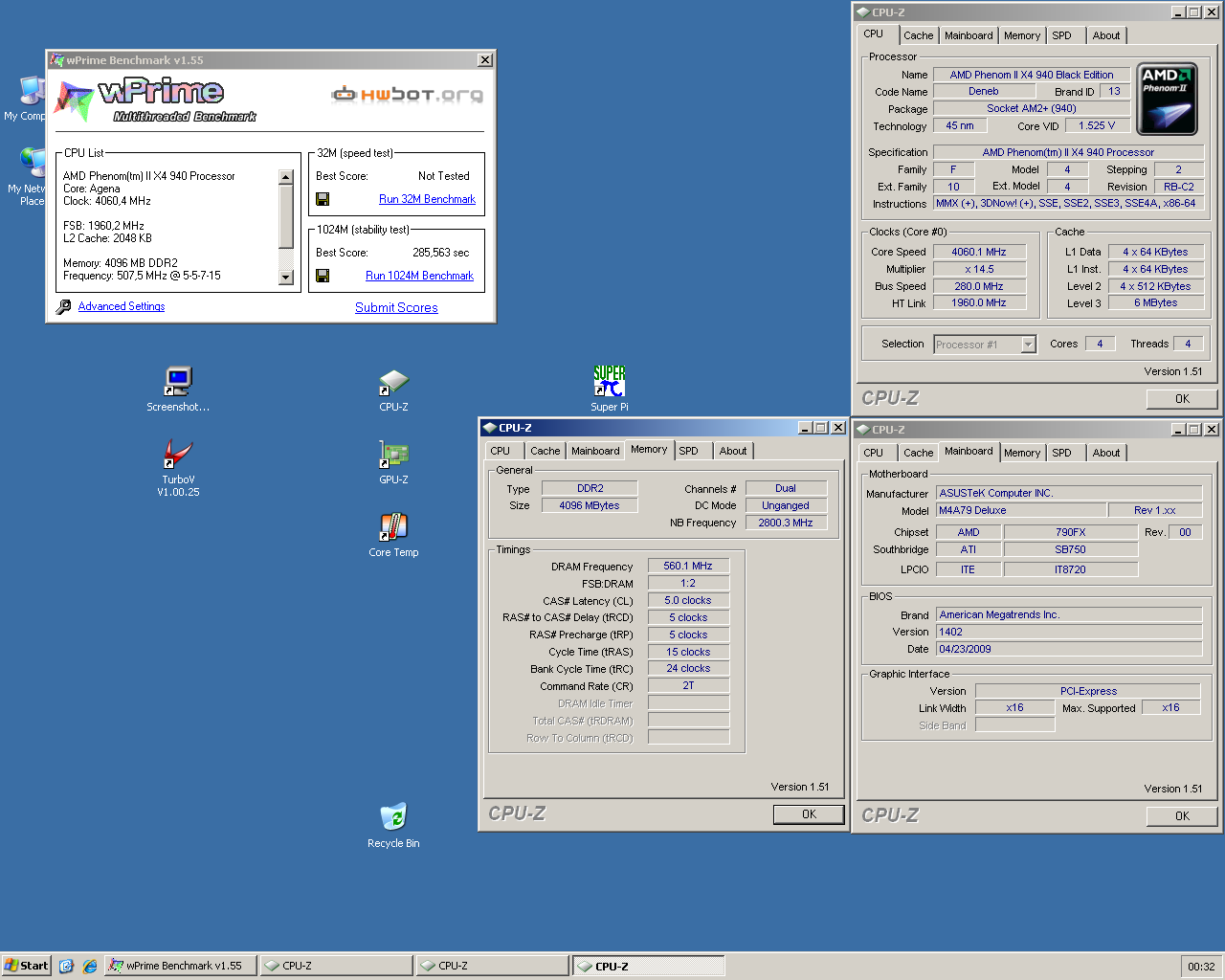This screenshot has height=980, width=1225.
Task: Open the CPU-Z desktop shortcut
Action: (x=393, y=390)
